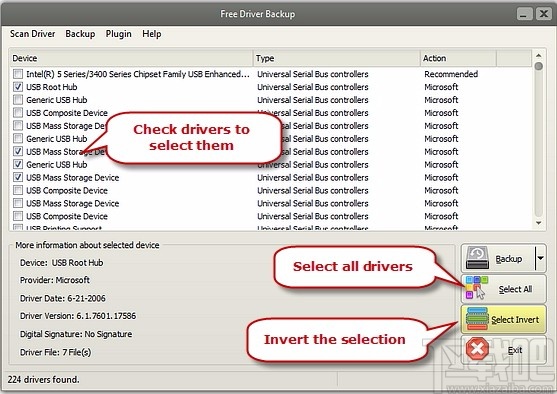Image resolution: width=557 pixels, height=394 pixels.
Task: Click the driver list scrollbar thumb
Action: [539, 66]
